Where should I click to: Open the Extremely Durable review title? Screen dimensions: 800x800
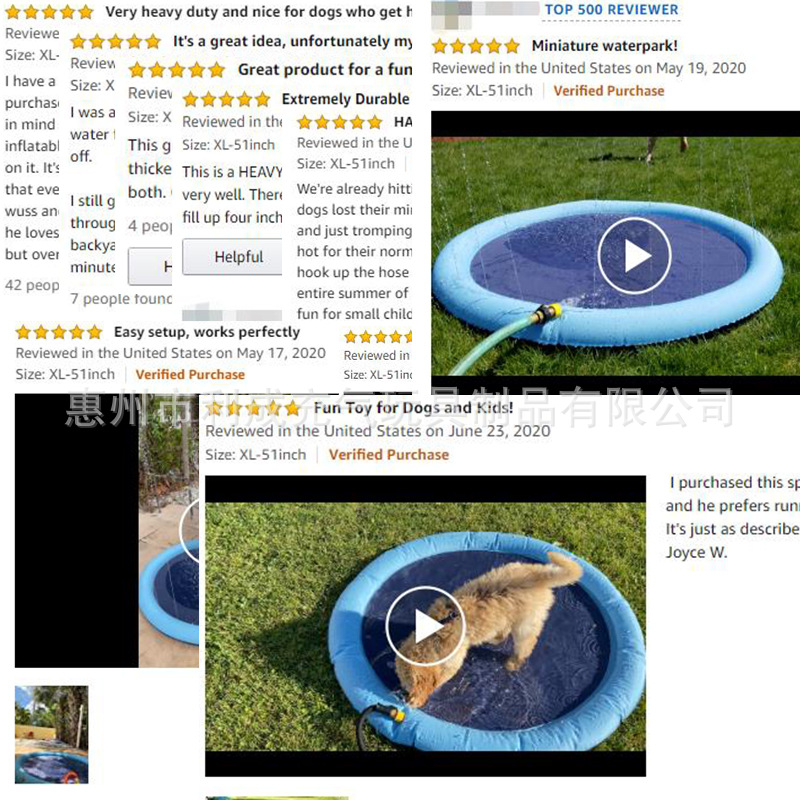[345, 99]
